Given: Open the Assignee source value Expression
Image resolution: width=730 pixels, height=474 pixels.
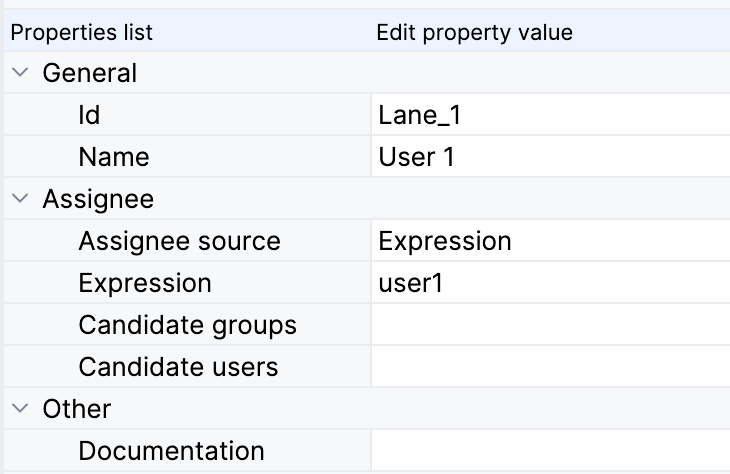Looking at the screenshot, I should (548, 241).
